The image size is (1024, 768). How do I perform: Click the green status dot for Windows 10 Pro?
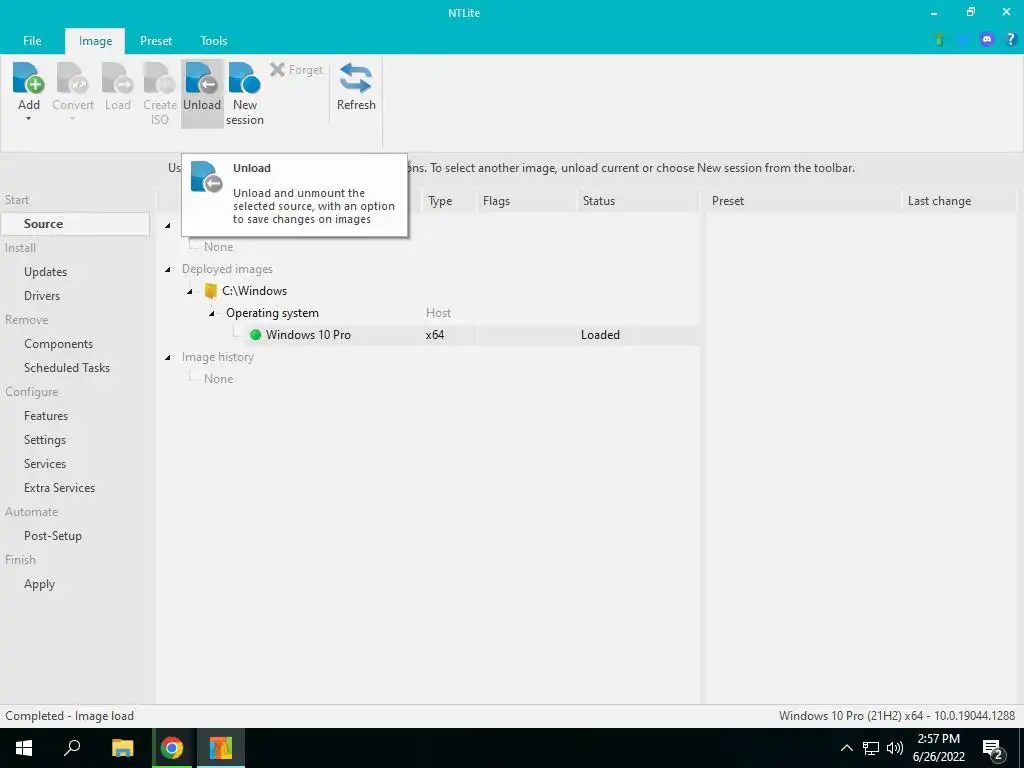pos(255,335)
